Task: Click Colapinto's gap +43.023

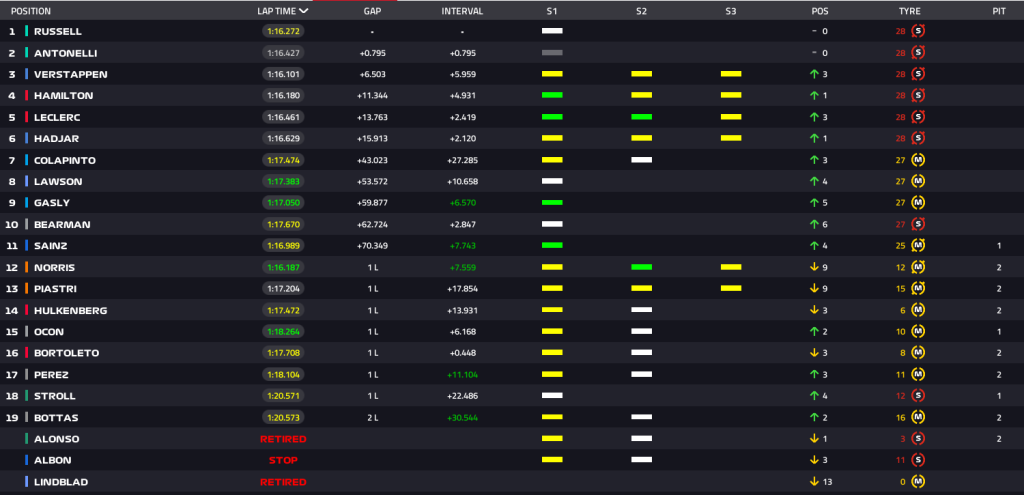Action: (372, 160)
